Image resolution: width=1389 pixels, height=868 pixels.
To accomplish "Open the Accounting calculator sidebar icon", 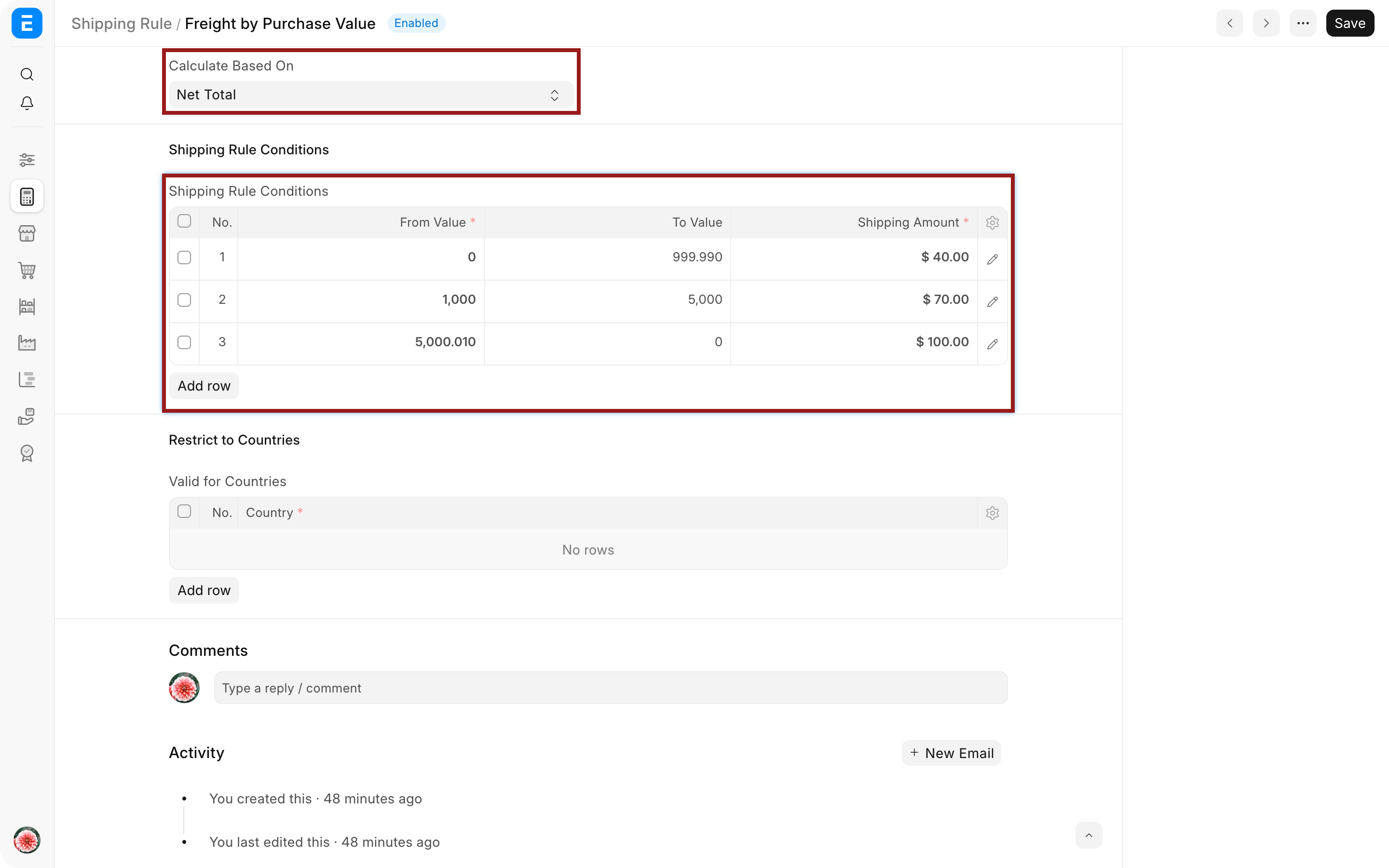I will pyautogui.click(x=27, y=196).
